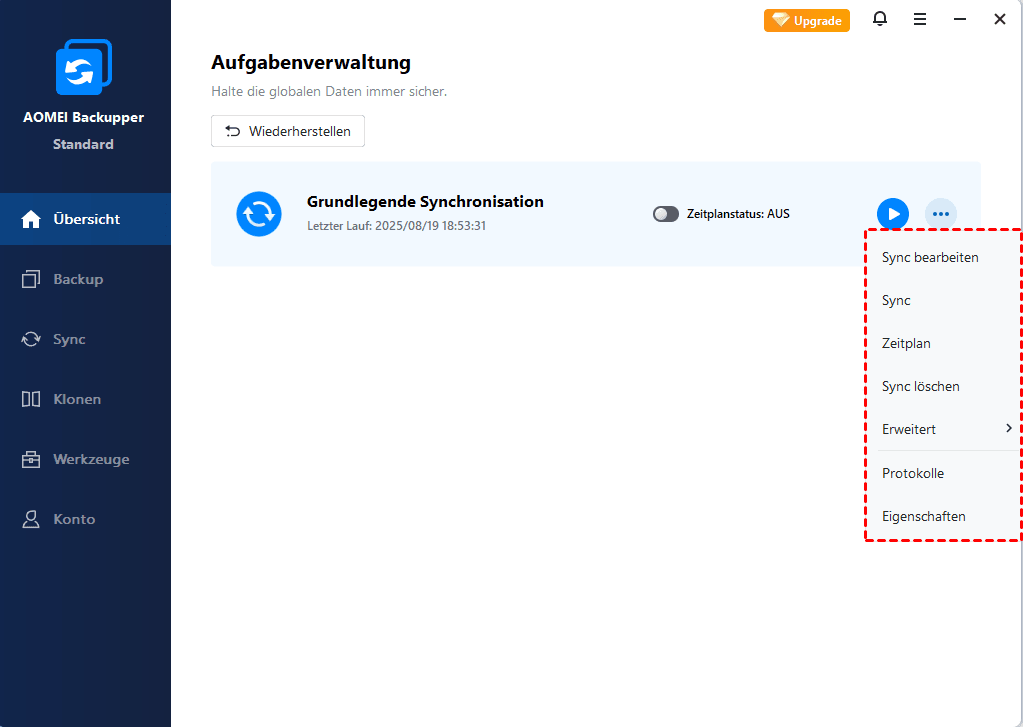This screenshot has width=1023, height=727.
Task: Click the Aufgabenverwaltung heading
Action: (x=311, y=63)
